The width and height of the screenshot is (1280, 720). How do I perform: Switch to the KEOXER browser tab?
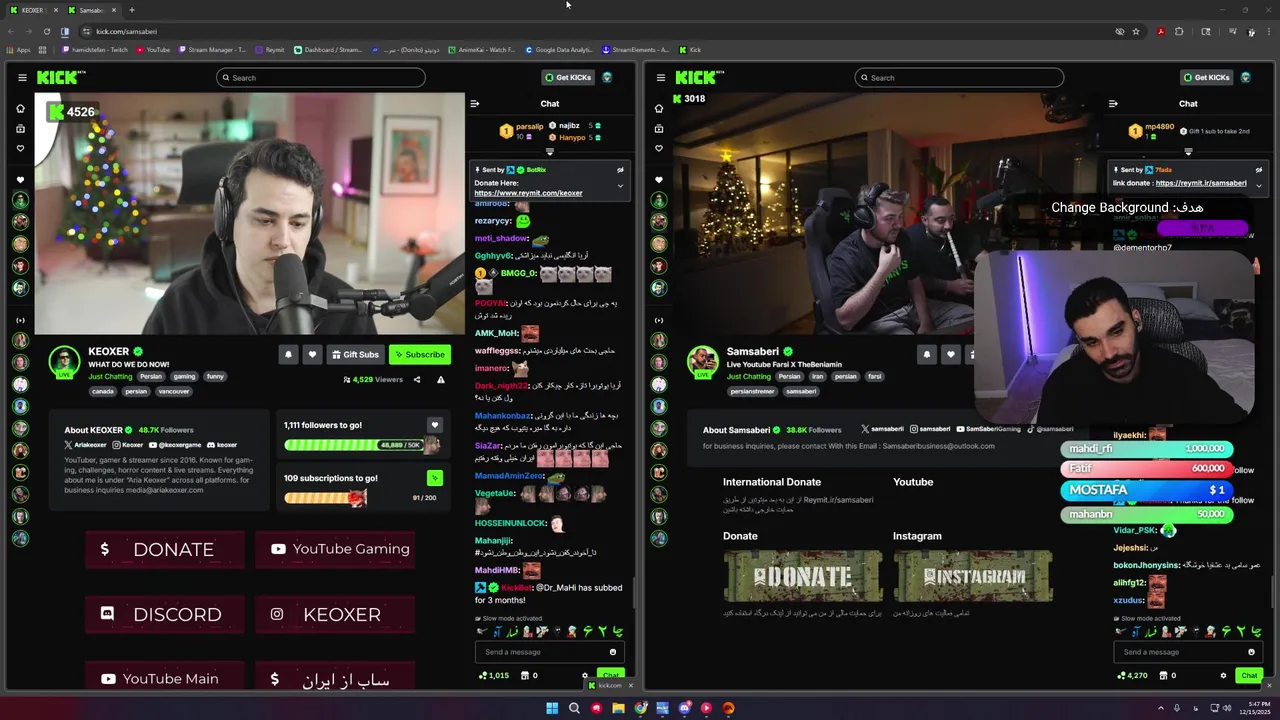pos(31,10)
